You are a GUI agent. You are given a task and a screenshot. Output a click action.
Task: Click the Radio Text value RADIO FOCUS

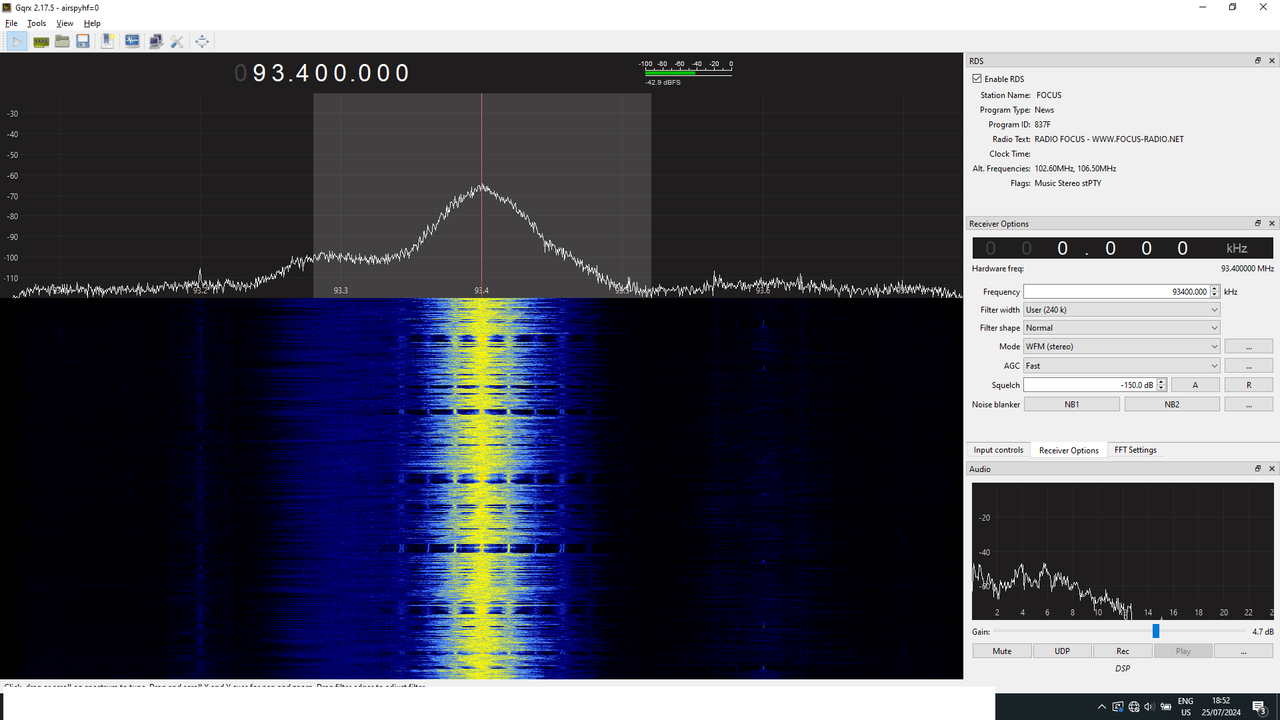click(x=1109, y=139)
